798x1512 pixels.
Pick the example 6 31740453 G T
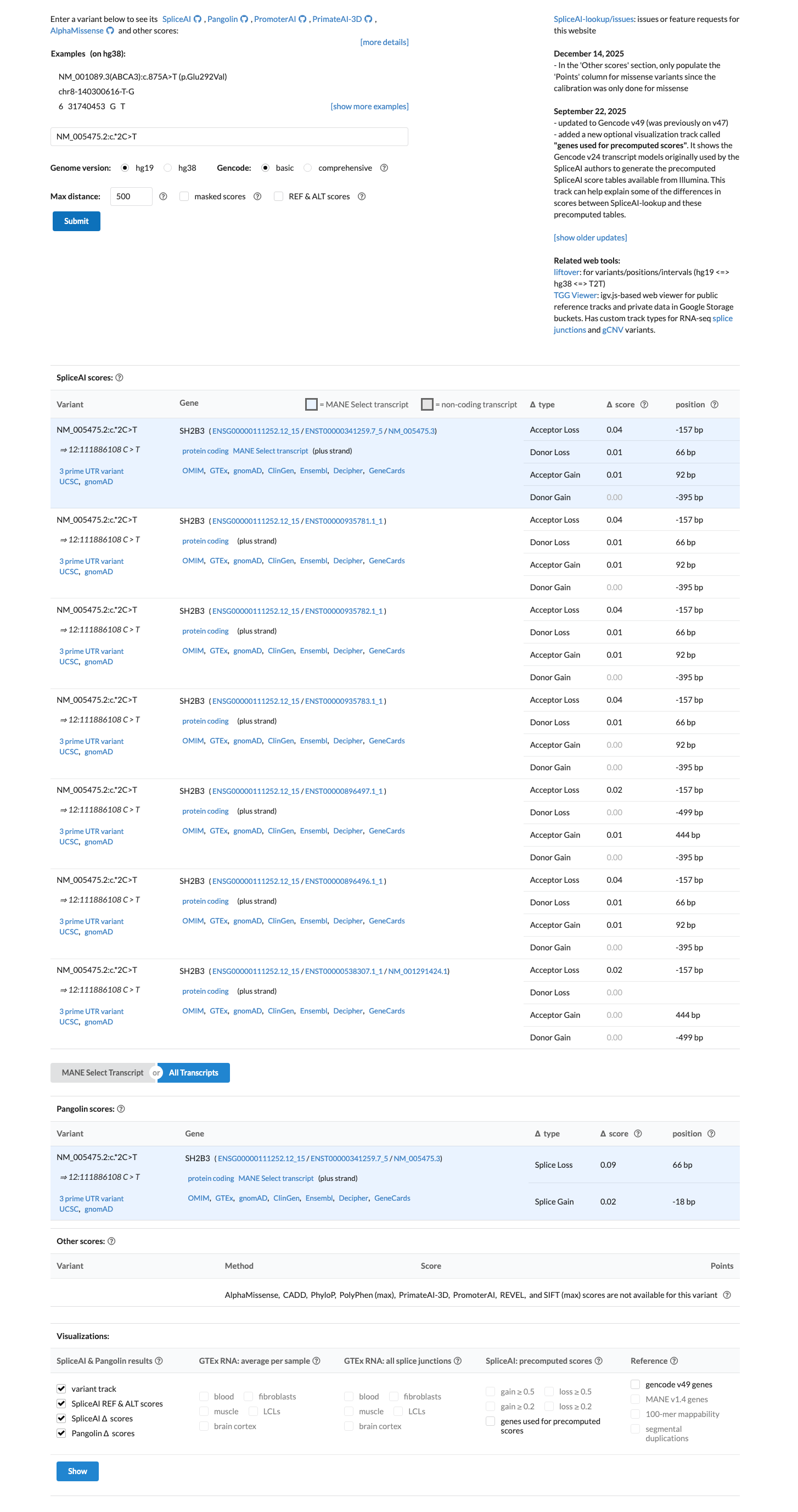pyautogui.click(x=92, y=107)
